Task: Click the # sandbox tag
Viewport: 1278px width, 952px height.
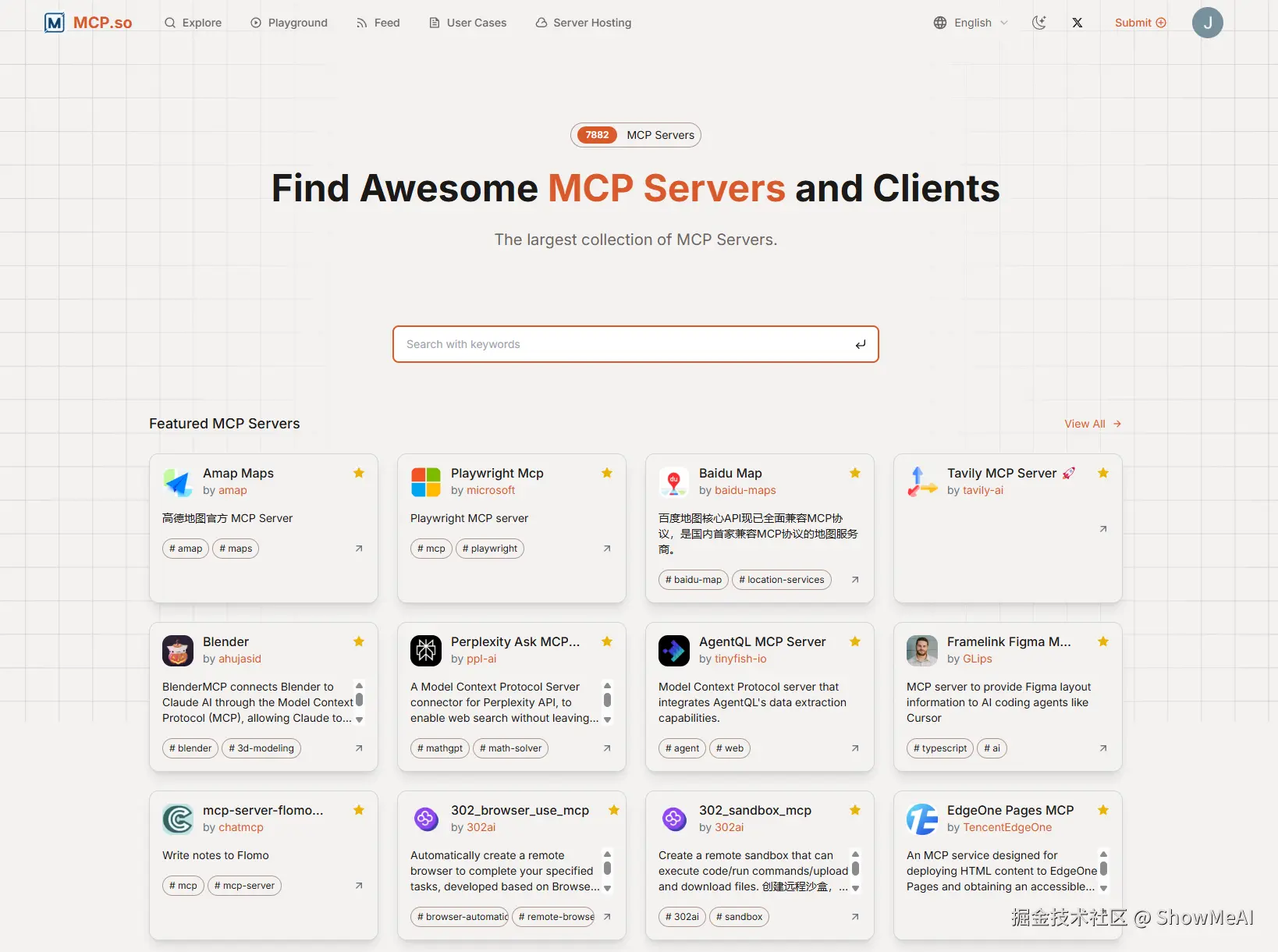Action: coord(740,917)
